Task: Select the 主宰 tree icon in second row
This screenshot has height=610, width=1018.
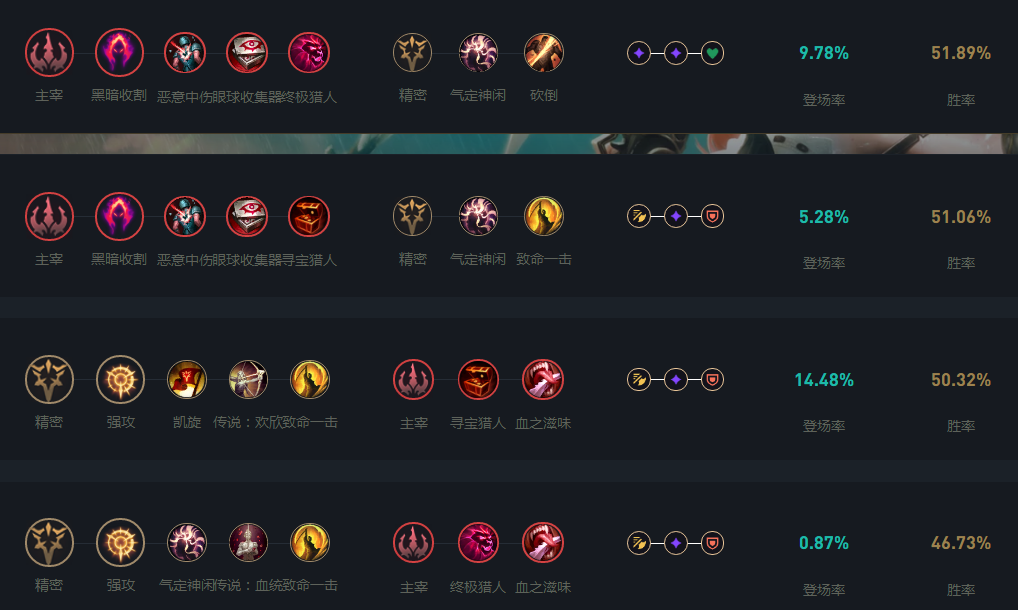Action: click(49, 216)
